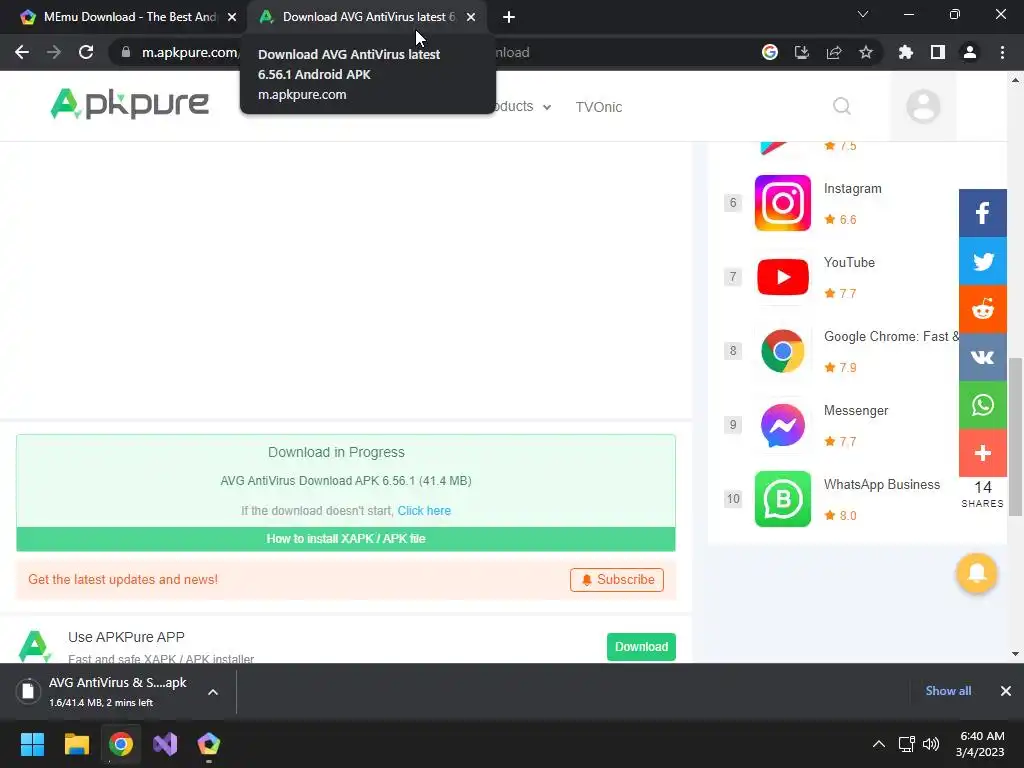This screenshot has width=1024, height=768.
Task: Open File Explorer from taskbar
Action: point(76,744)
